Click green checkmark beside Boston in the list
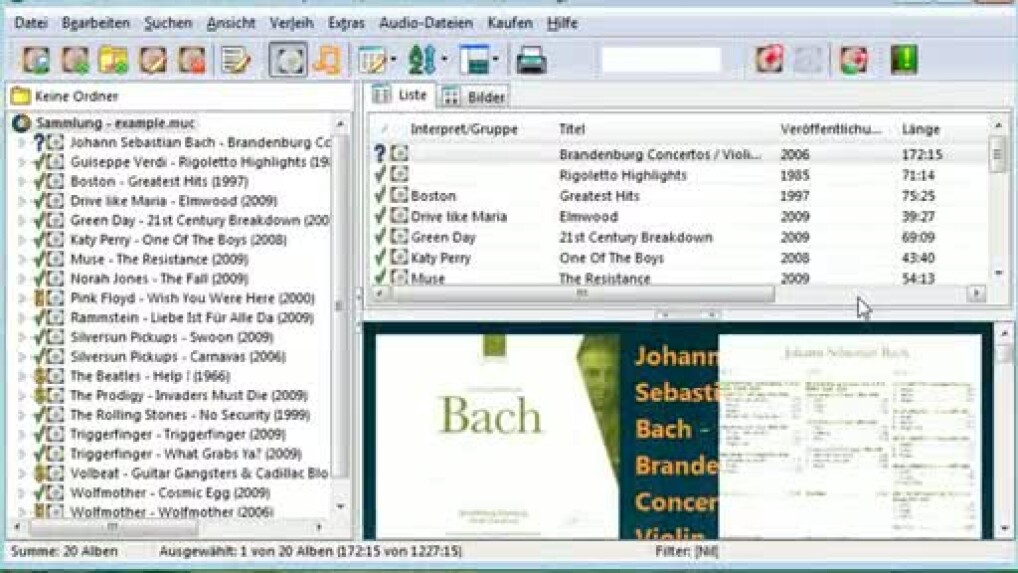 (x=380, y=196)
